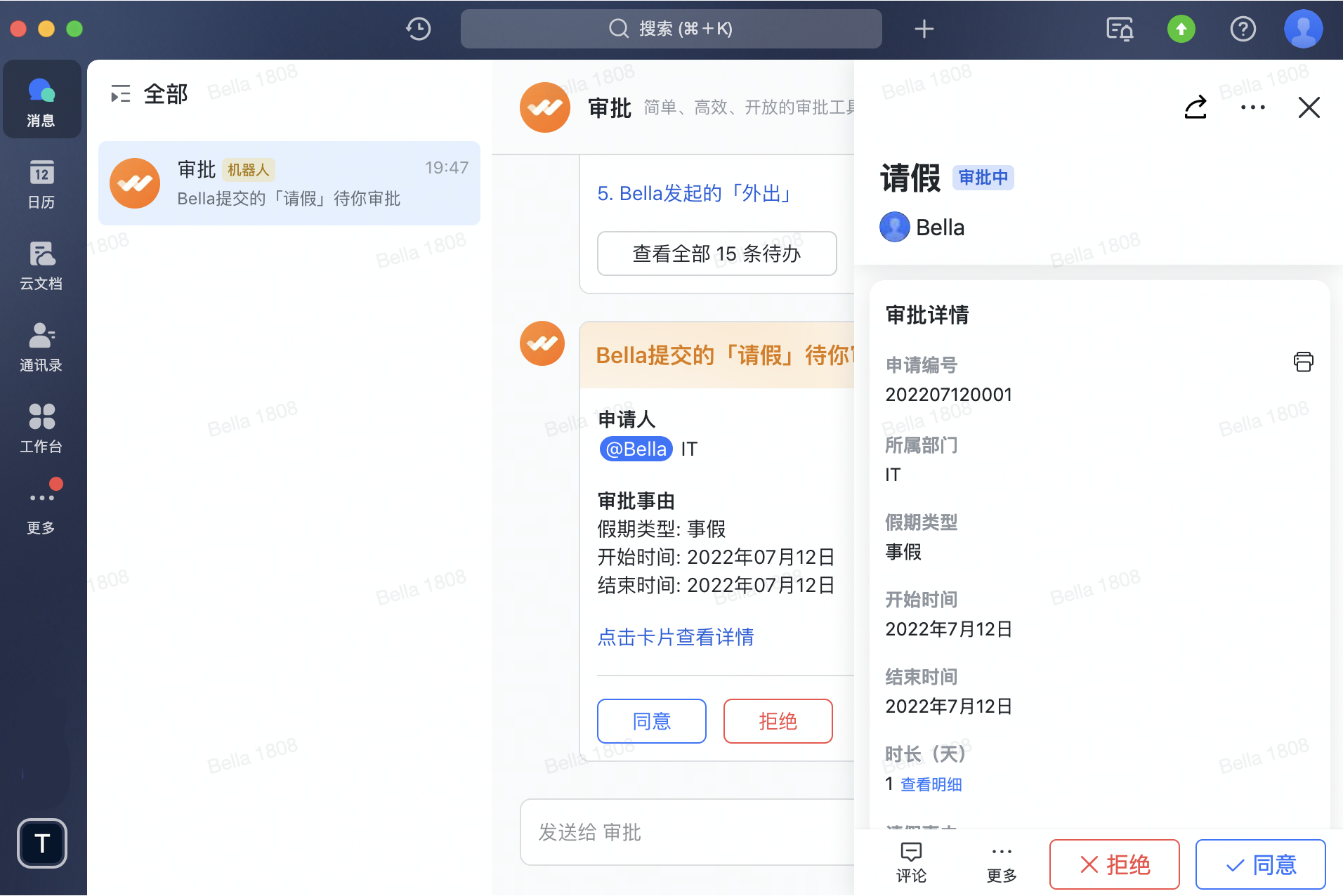Image resolution: width=1343 pixels, height=896 pixels.
Task: Click the print icon in approval details
Action: 1303,362
